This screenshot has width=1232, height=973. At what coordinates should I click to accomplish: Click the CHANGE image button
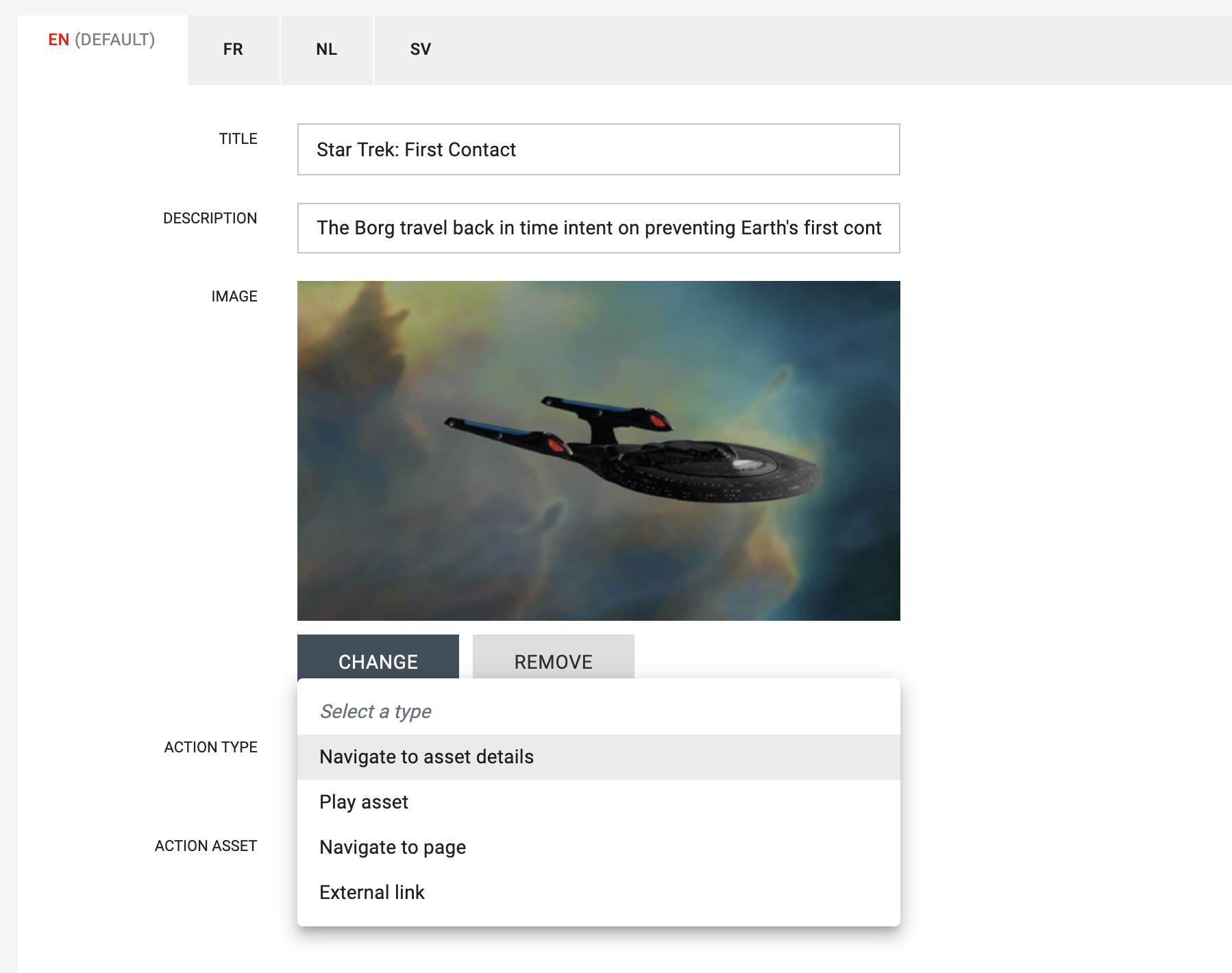point(378,658)
